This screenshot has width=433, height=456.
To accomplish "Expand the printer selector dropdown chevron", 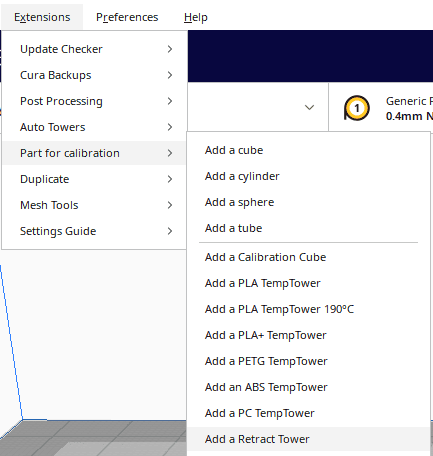I will pyautogui.click(x=309, y=107).
